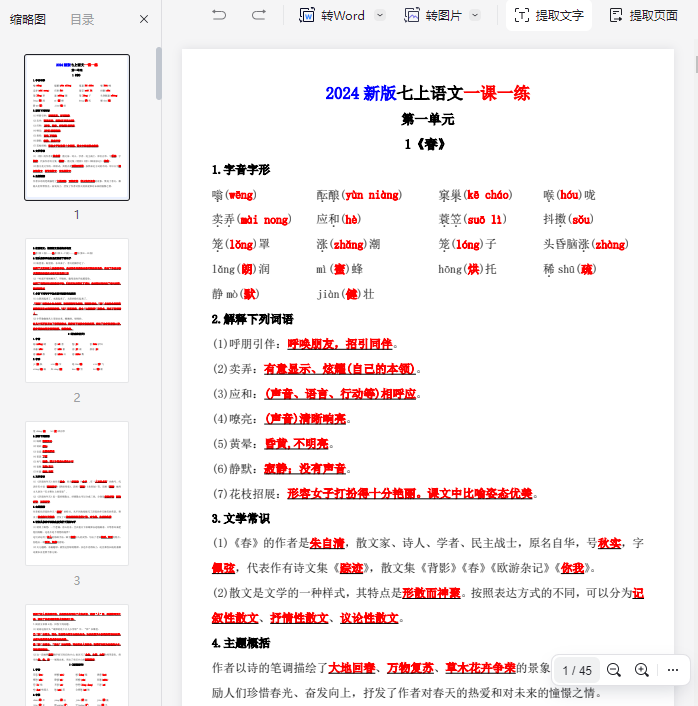Select the page 1 thumbnail
Viewport: 698px width, 706px height.
pos(77,127)
